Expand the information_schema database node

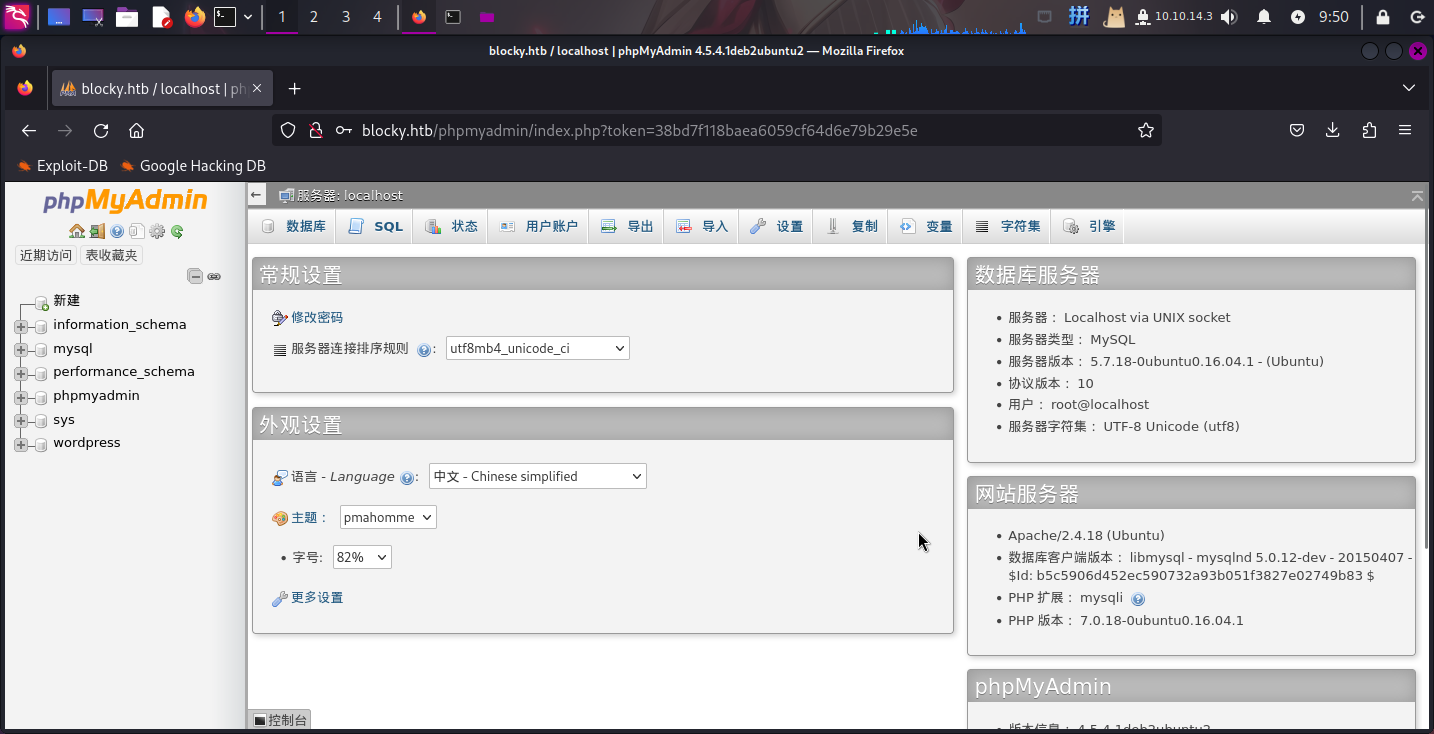click(x=21, y=326)
